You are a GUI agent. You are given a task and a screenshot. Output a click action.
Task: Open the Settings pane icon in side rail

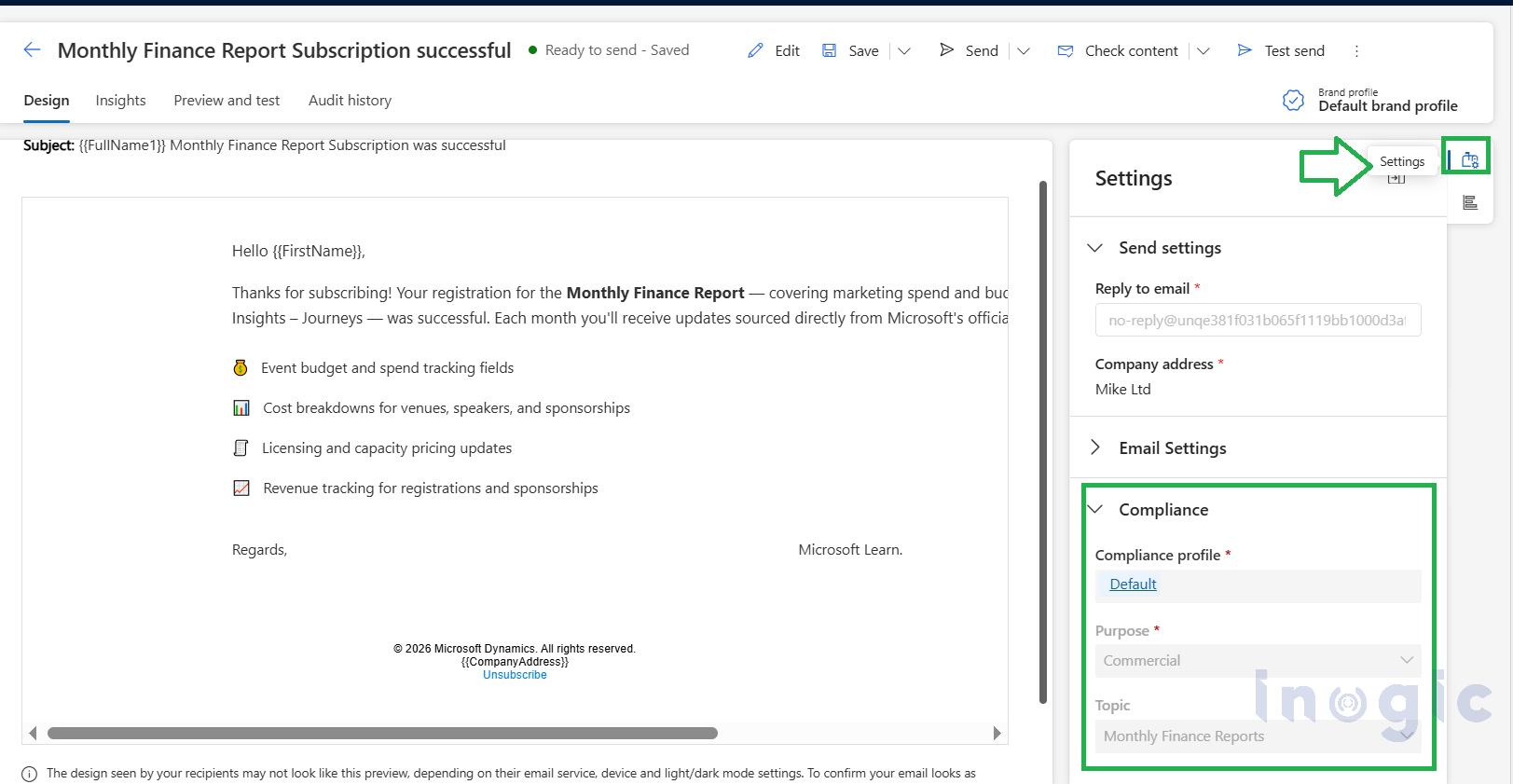pyautogui.click(x=1470, y=160)
